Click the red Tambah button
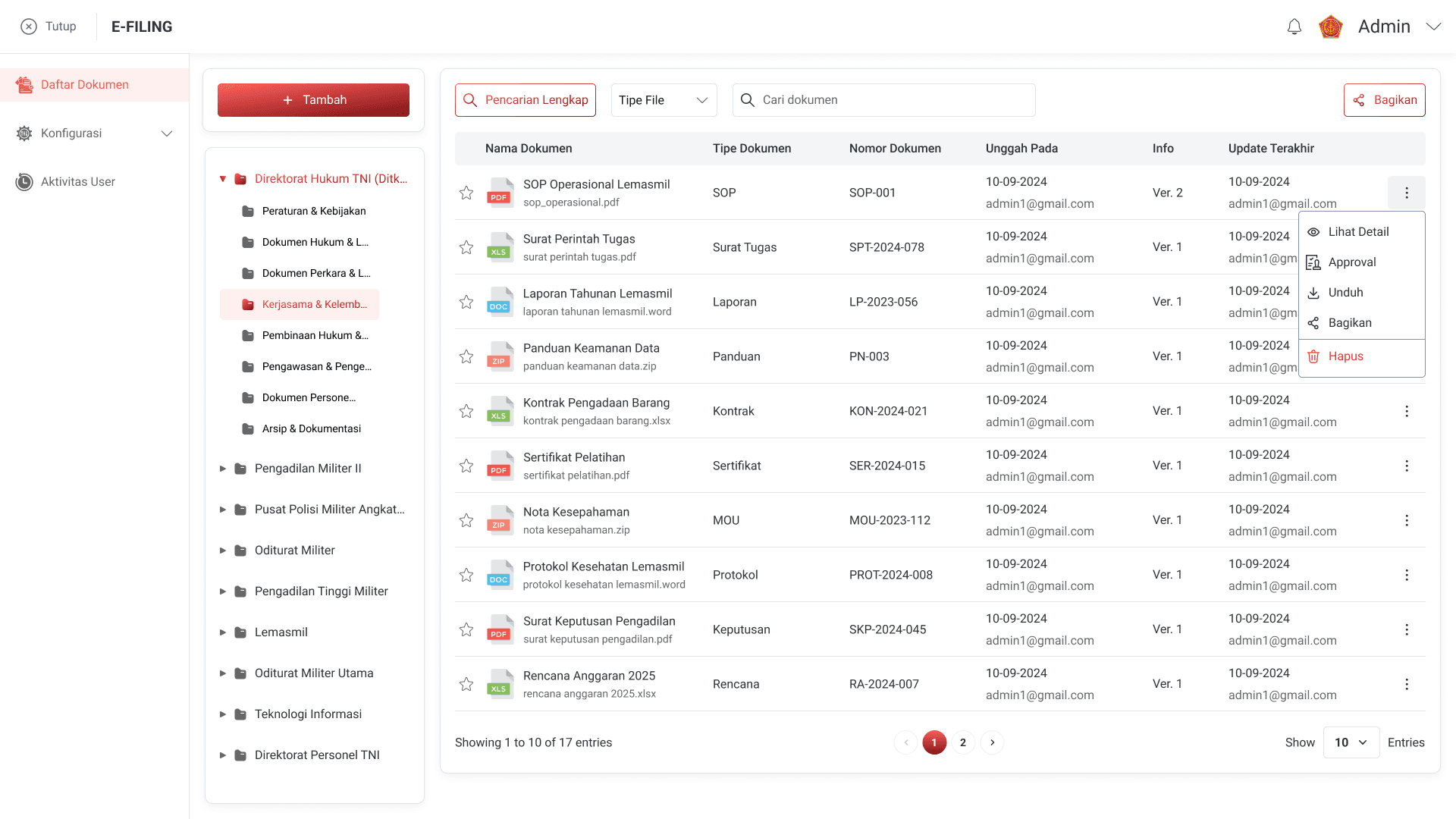 coord(313,100)
